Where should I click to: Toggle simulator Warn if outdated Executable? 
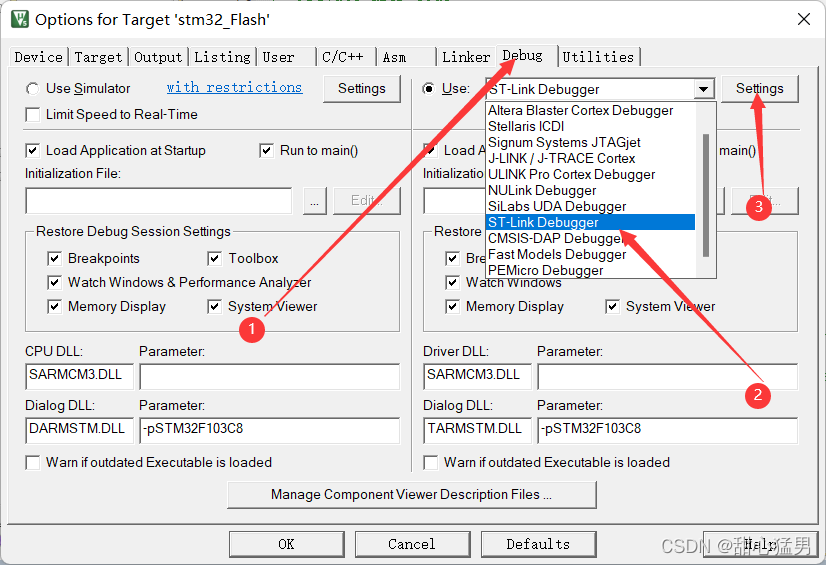tap(33, 463)
